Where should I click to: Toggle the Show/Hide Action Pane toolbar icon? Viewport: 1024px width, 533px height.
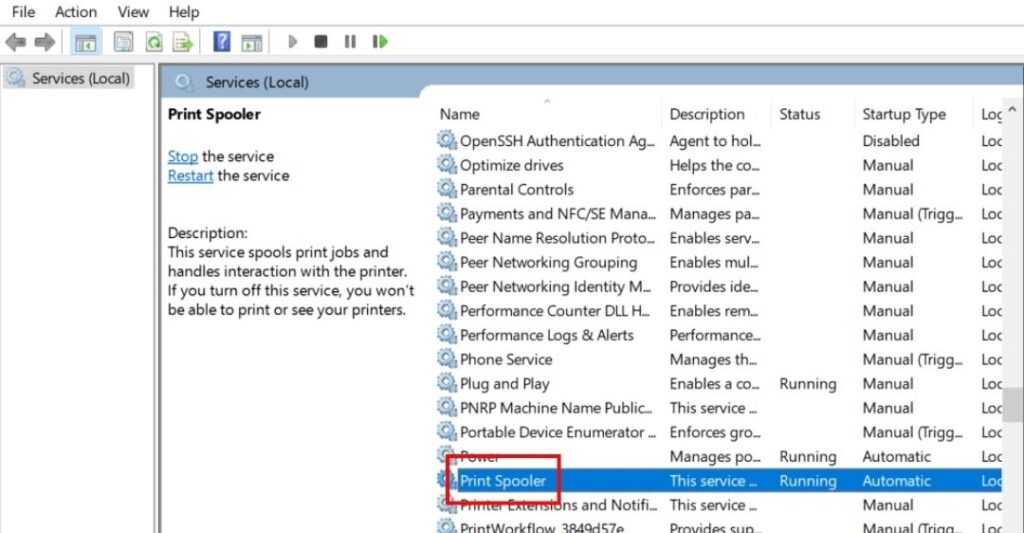(251, 42)
